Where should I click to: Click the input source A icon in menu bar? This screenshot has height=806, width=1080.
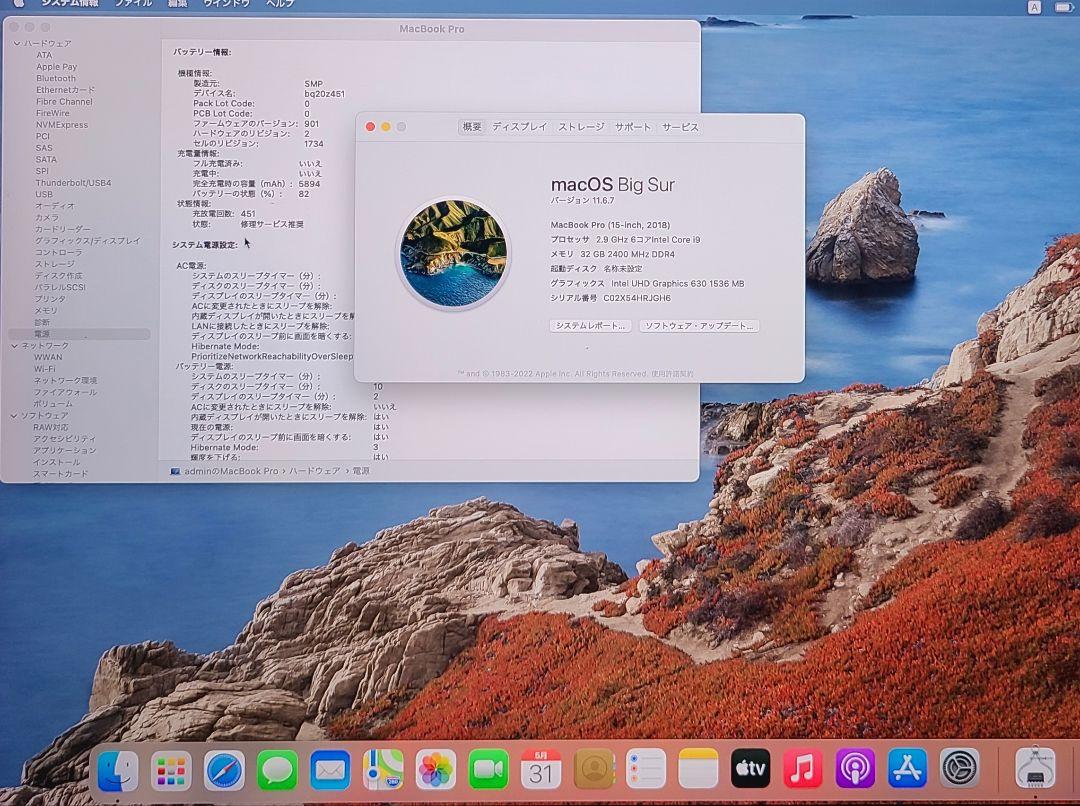click(1035, 7)
